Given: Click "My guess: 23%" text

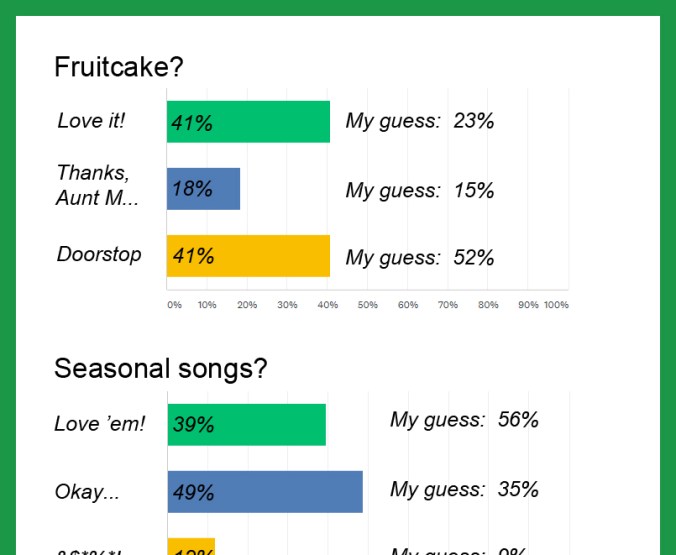Looking at the screenshot, I should click(x=420, y=121).
